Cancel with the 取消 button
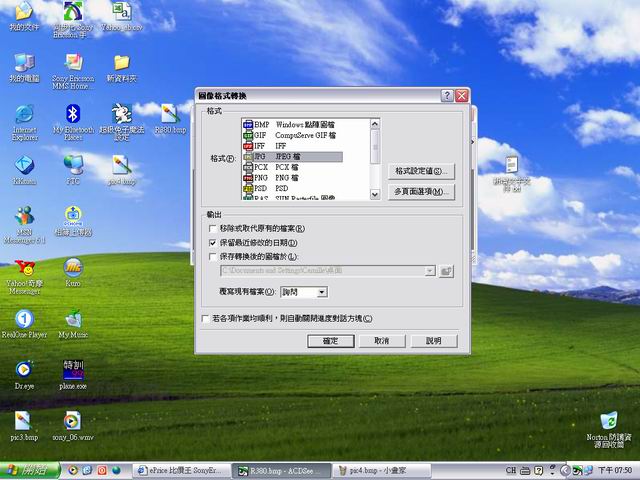 (382, 341)
